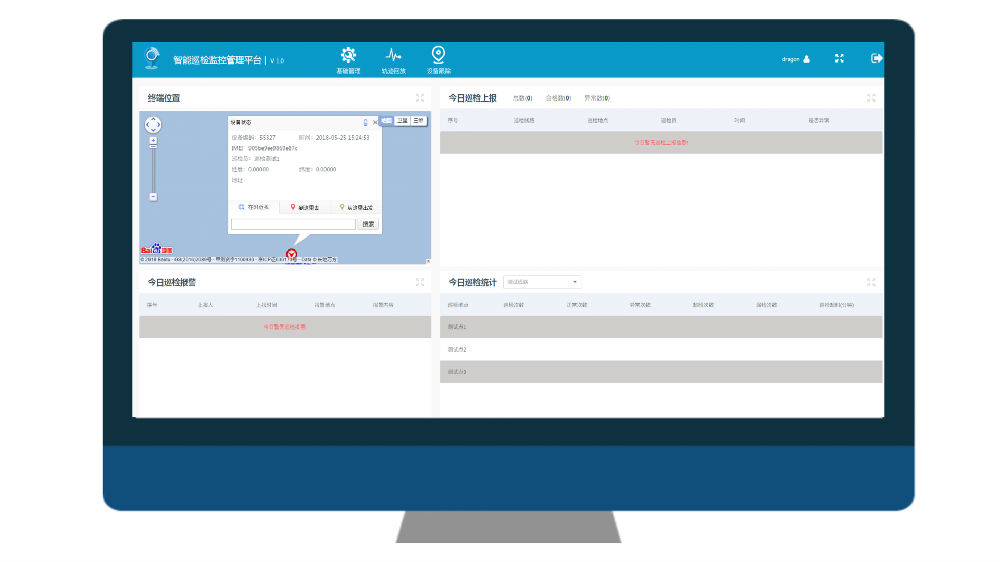1000x562 pixels.
Task: Expand the 今日巡检报警 panel to fullscreen
Action: click(420, 283)
